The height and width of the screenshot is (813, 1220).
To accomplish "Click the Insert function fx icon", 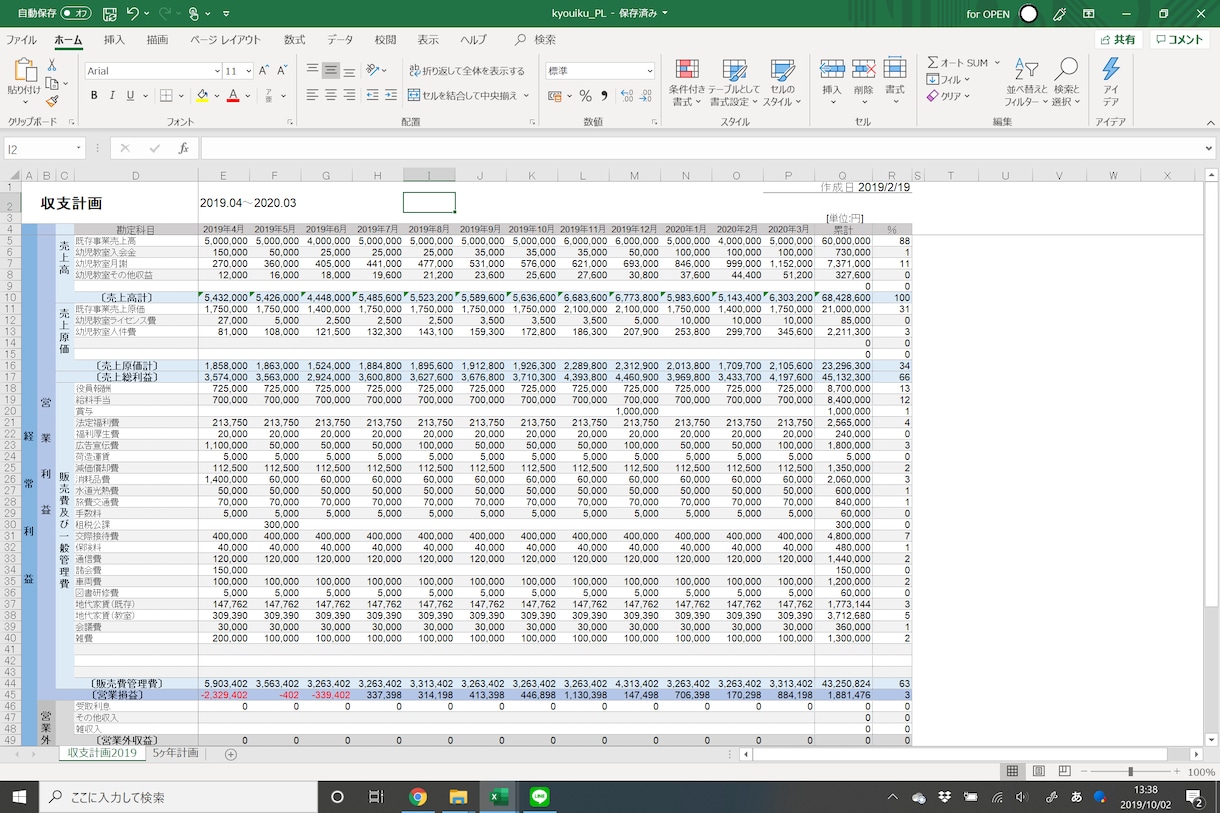I will point(183,148).
